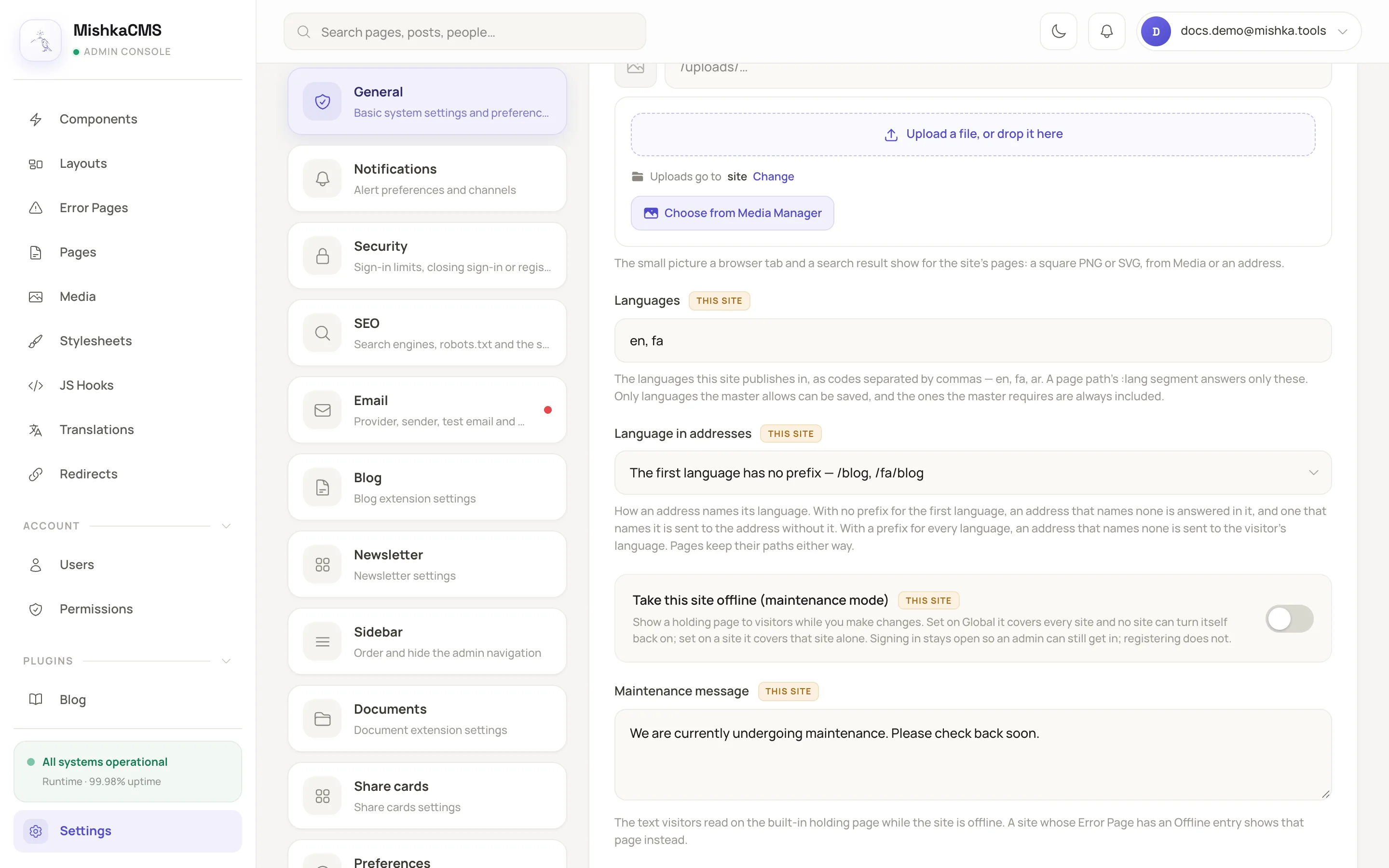Click the All systems operational status
Screen dimensions: 1389x868
[x=127, y=771]
